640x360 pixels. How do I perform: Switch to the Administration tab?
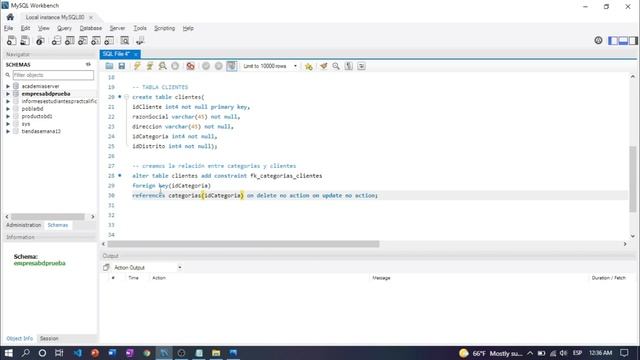[23, 225]
